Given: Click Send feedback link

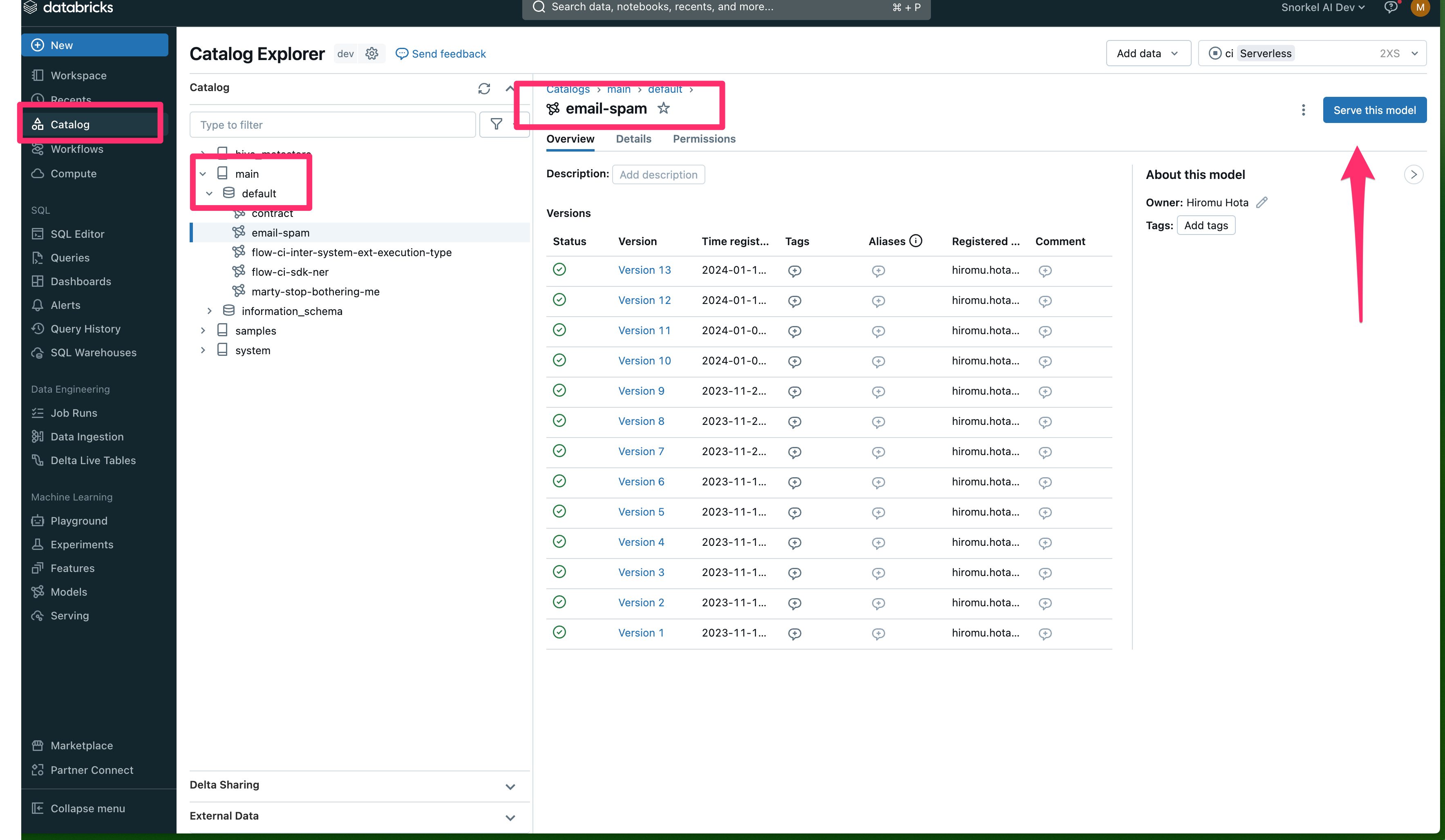Looking at the screenshot, I should coord(441,54).
